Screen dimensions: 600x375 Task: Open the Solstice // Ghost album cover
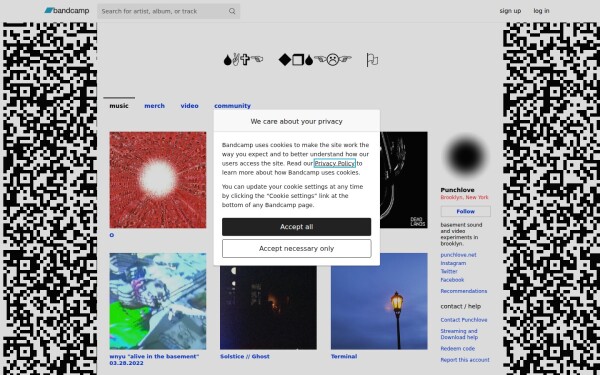tap(268, 307)
